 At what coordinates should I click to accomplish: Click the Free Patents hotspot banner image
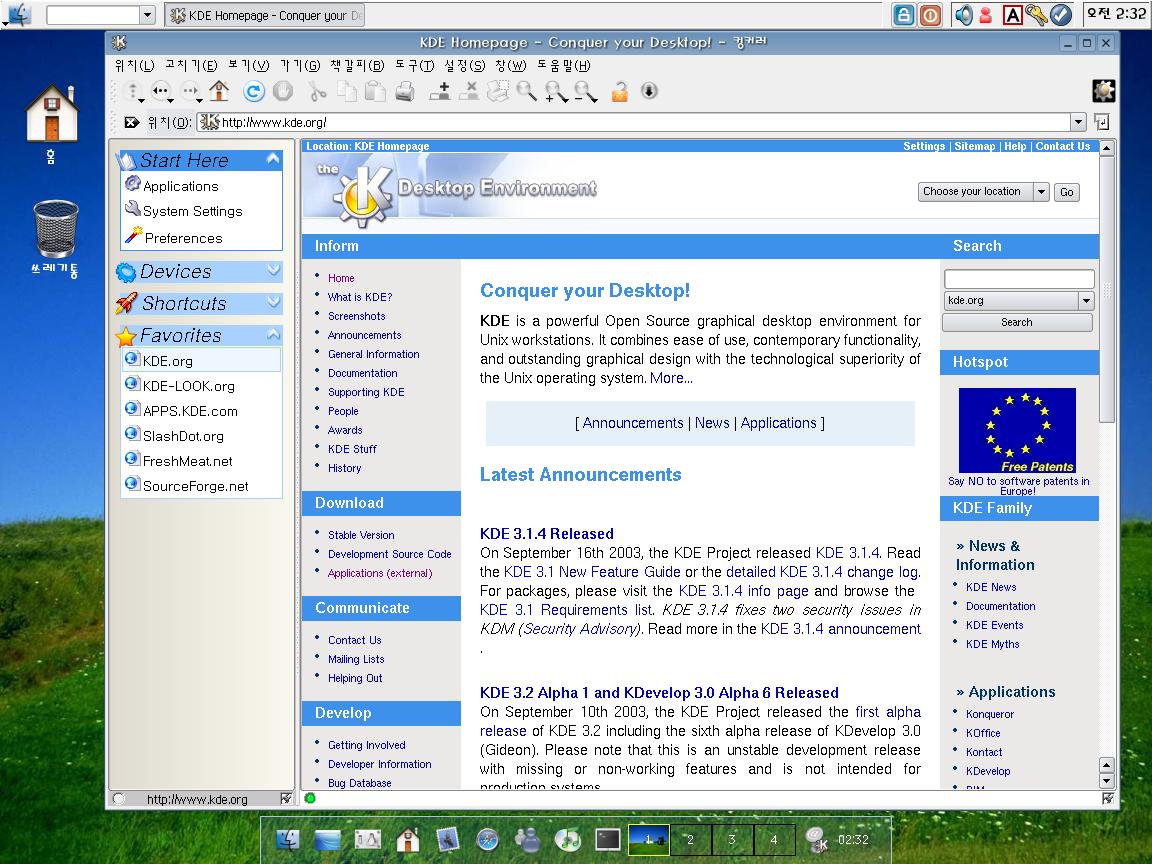1017,431
